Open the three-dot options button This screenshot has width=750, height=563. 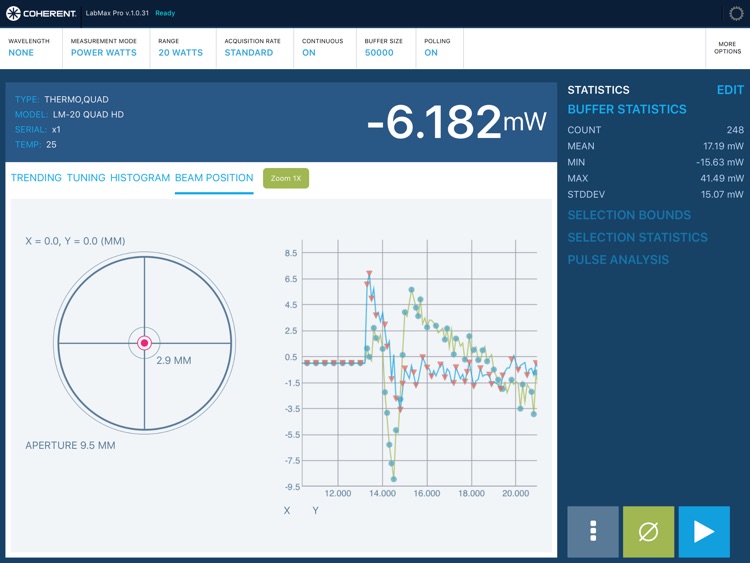pos(593,531)
